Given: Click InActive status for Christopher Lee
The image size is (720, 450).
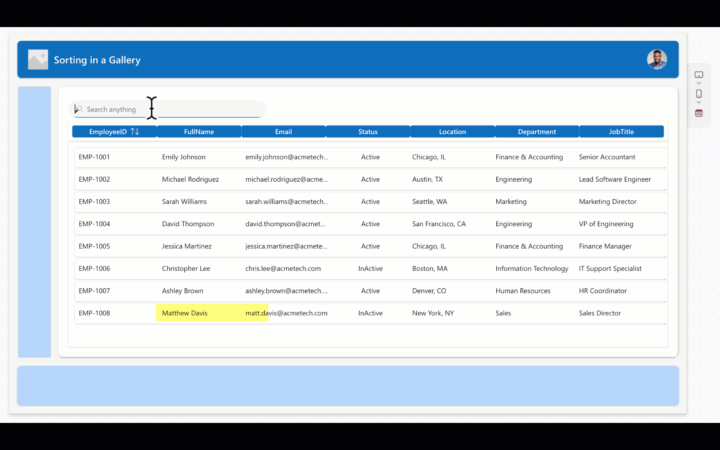Looking at the screenshot, I should point(370,268).
